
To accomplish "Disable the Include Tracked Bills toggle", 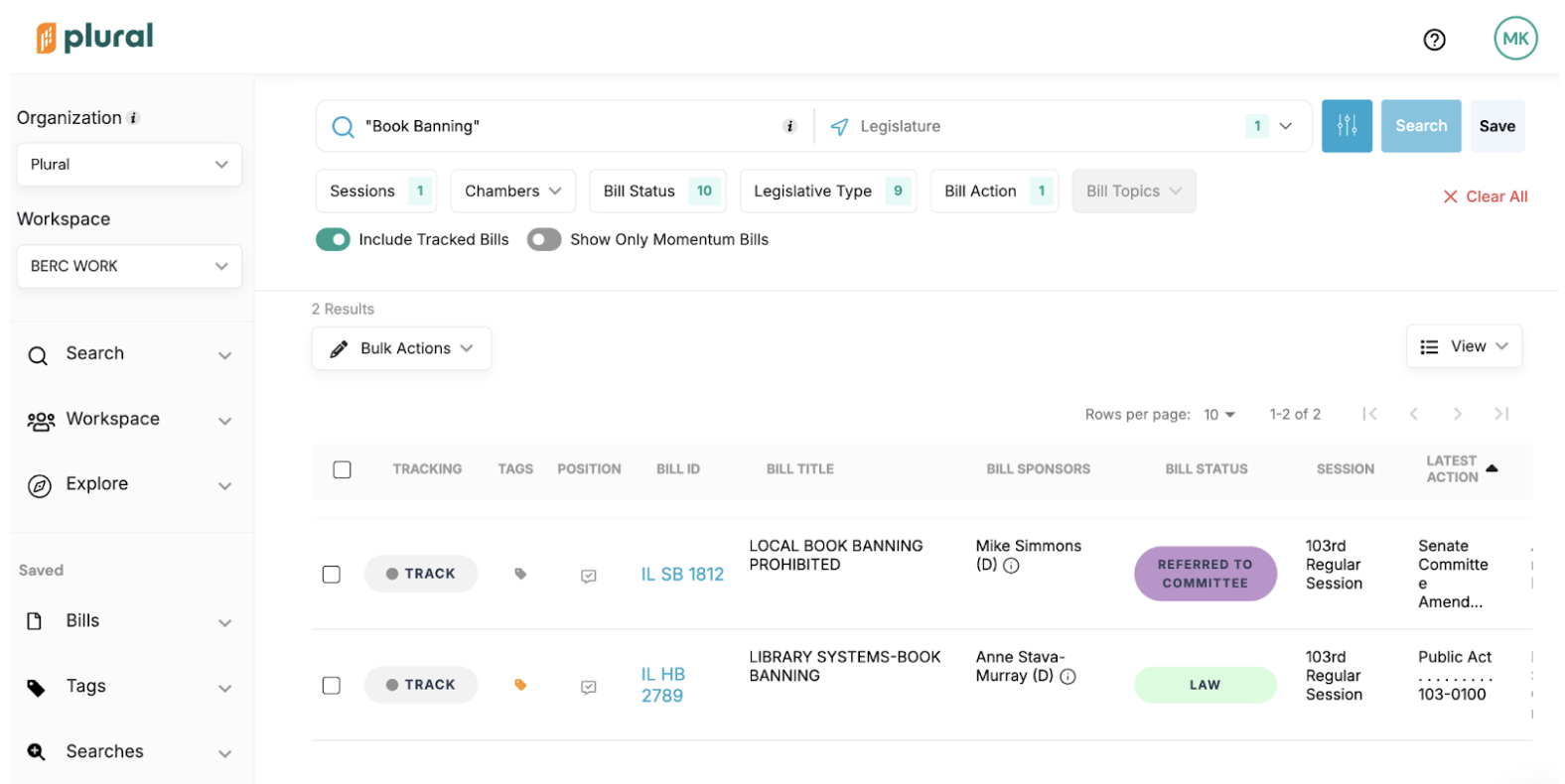I will pyautogui.click(x=333, y=239).
